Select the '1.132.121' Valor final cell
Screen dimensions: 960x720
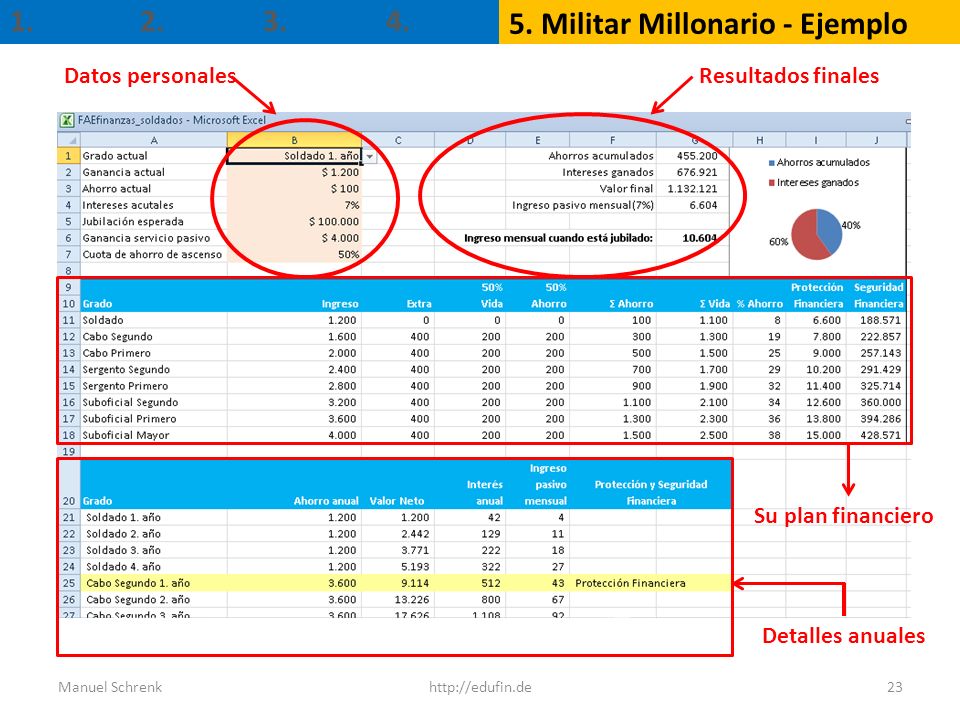(x=693, y=189)
